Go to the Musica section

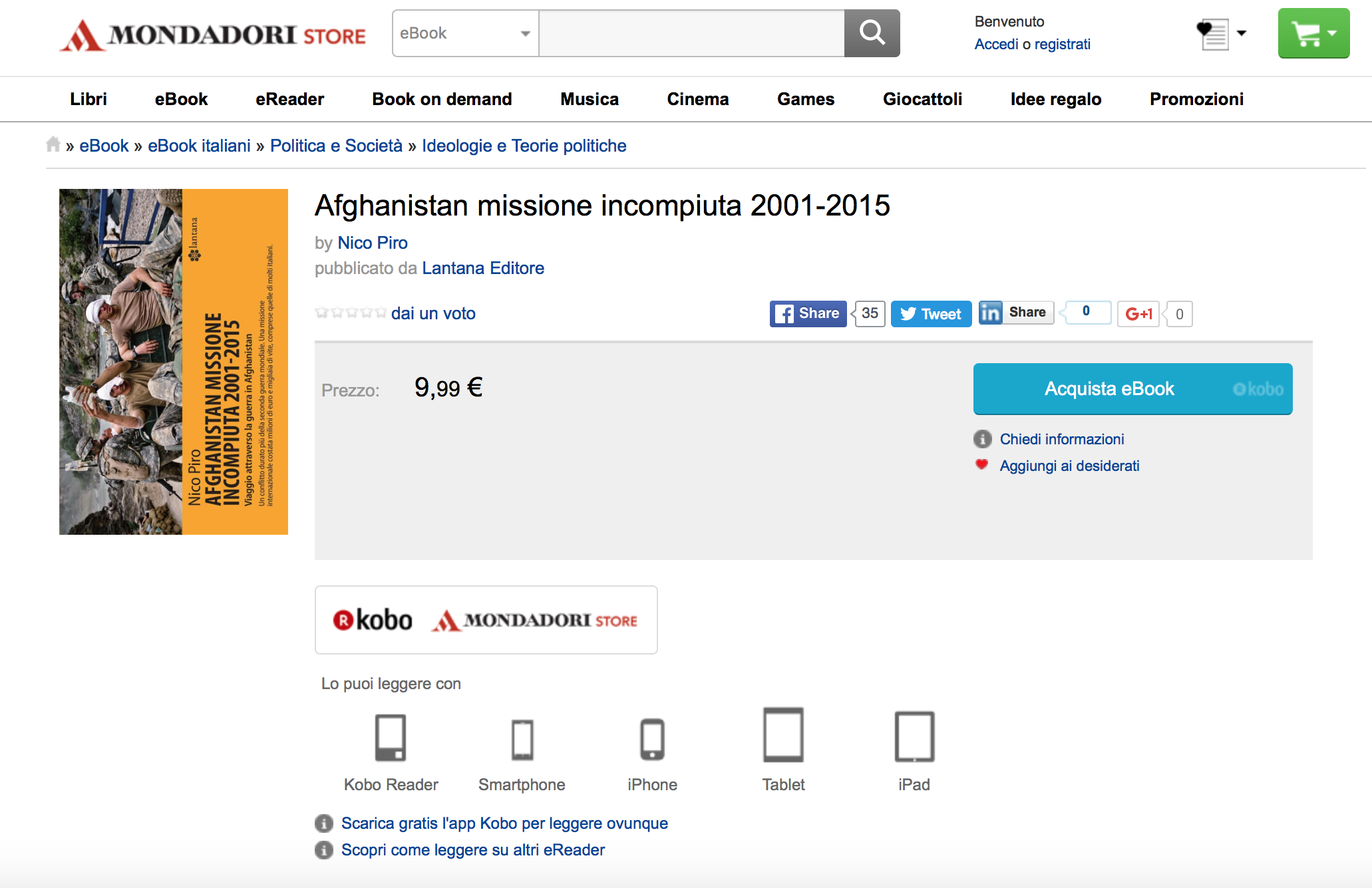[590, 99]
